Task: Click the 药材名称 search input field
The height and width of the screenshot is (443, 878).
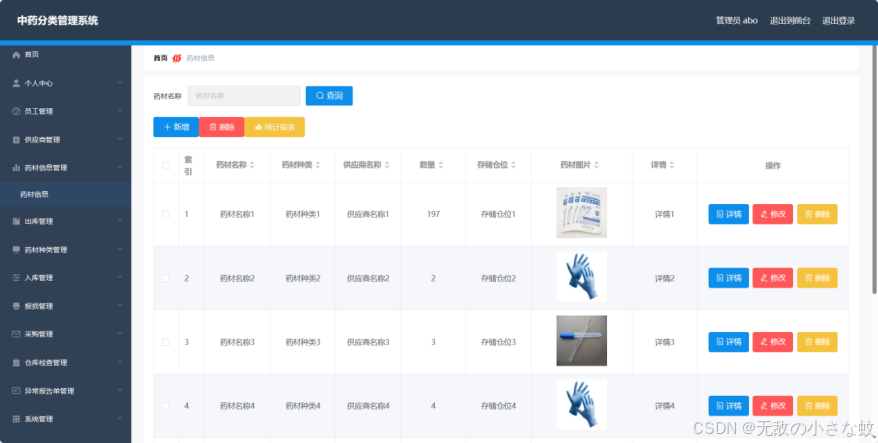Action: click(244, 96)
